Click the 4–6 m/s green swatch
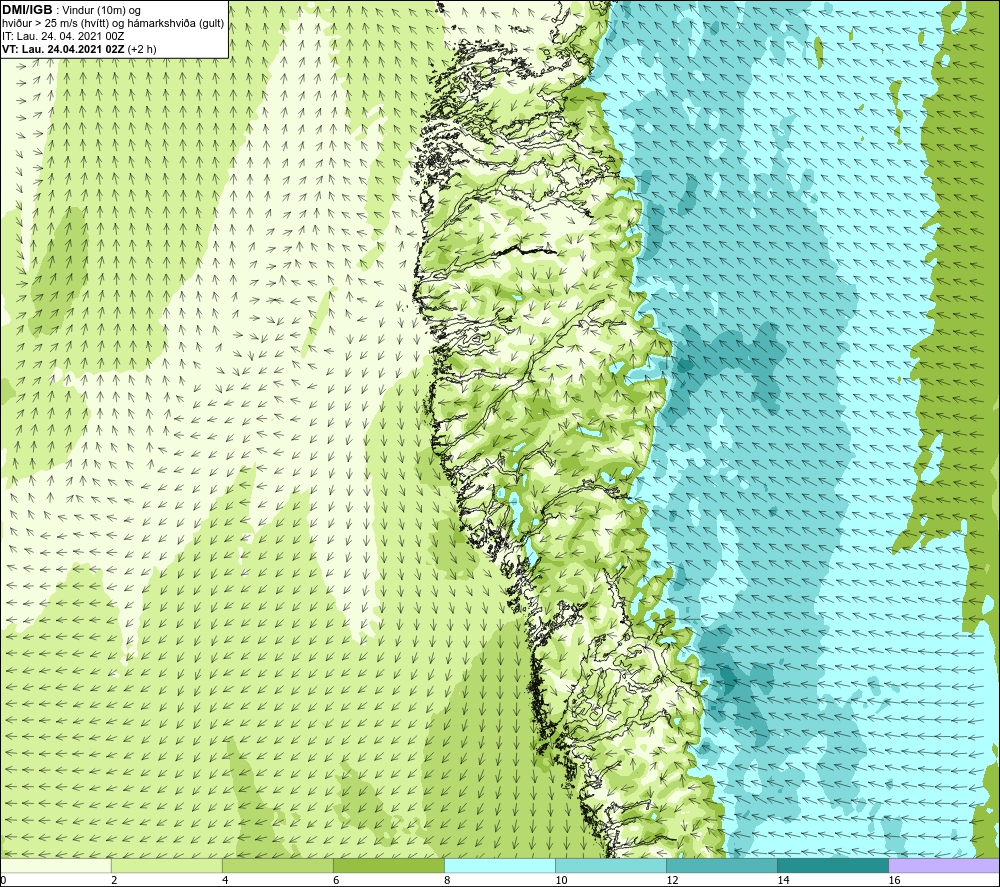This screenshot has width=1000, height=887. 277,865
